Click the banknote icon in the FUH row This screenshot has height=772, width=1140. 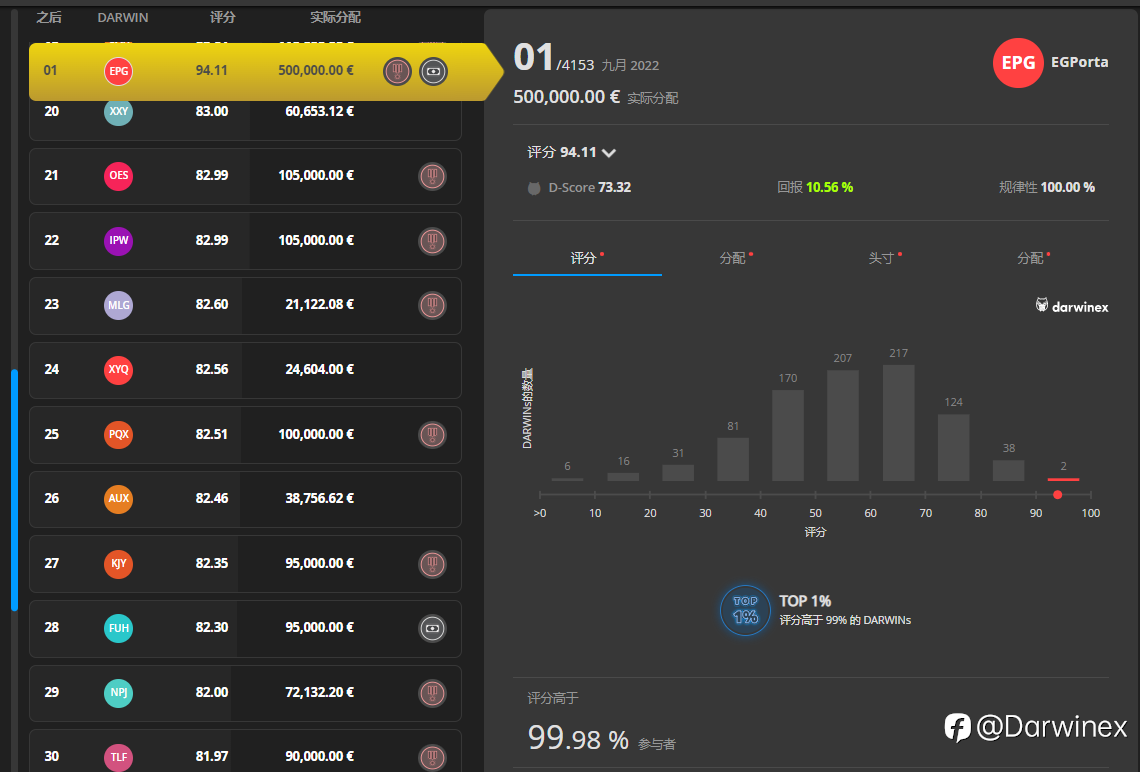[433, 628]
